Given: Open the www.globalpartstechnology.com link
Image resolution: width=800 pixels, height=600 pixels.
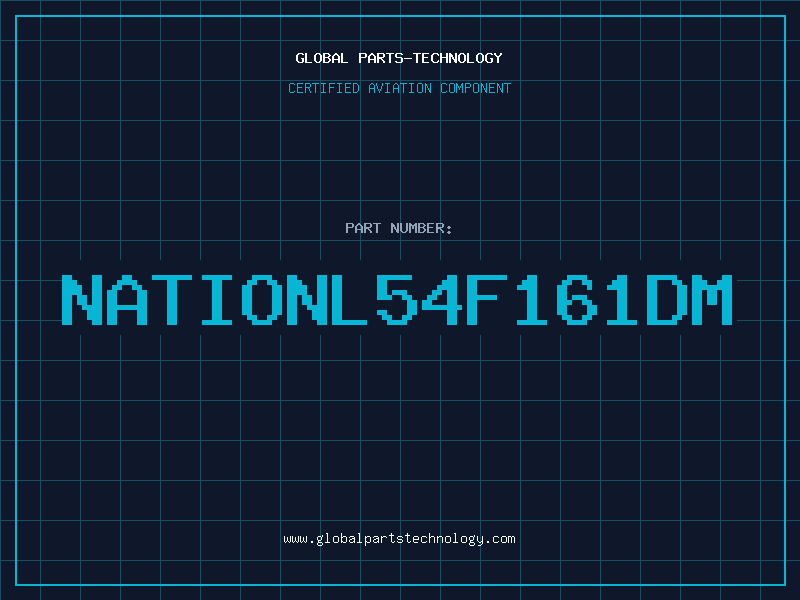Looking at the screenshot, I should (399, 539).
